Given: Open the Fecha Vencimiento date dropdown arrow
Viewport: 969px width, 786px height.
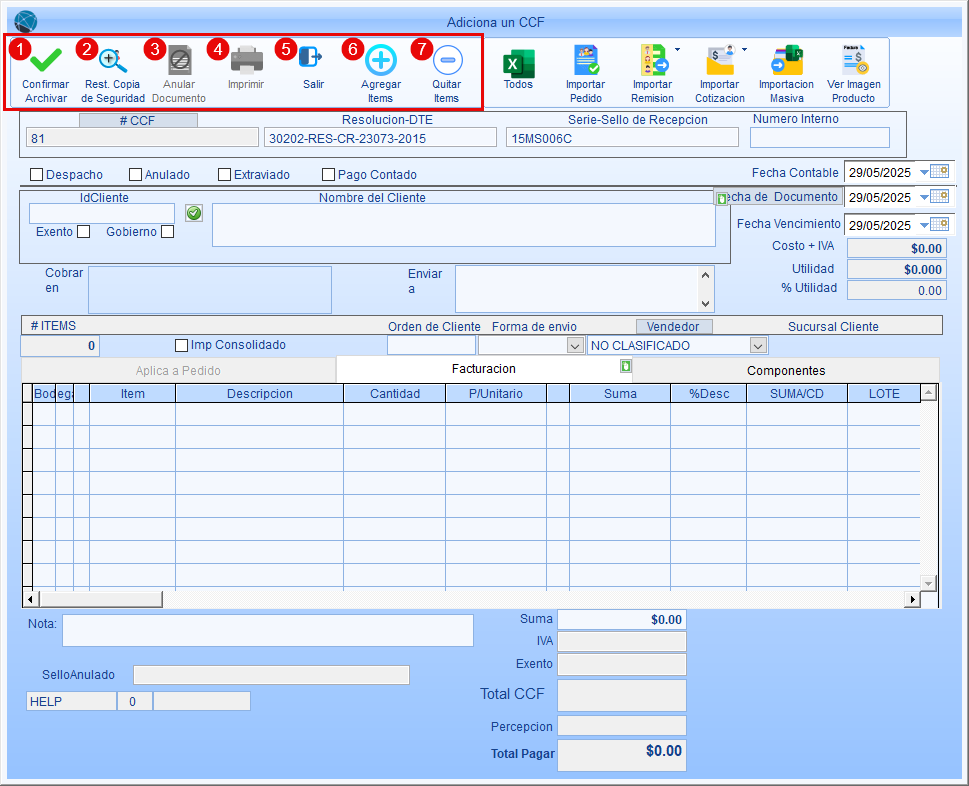Looking at the screenshot, I should pyautogui.click(x=924, y=225).
